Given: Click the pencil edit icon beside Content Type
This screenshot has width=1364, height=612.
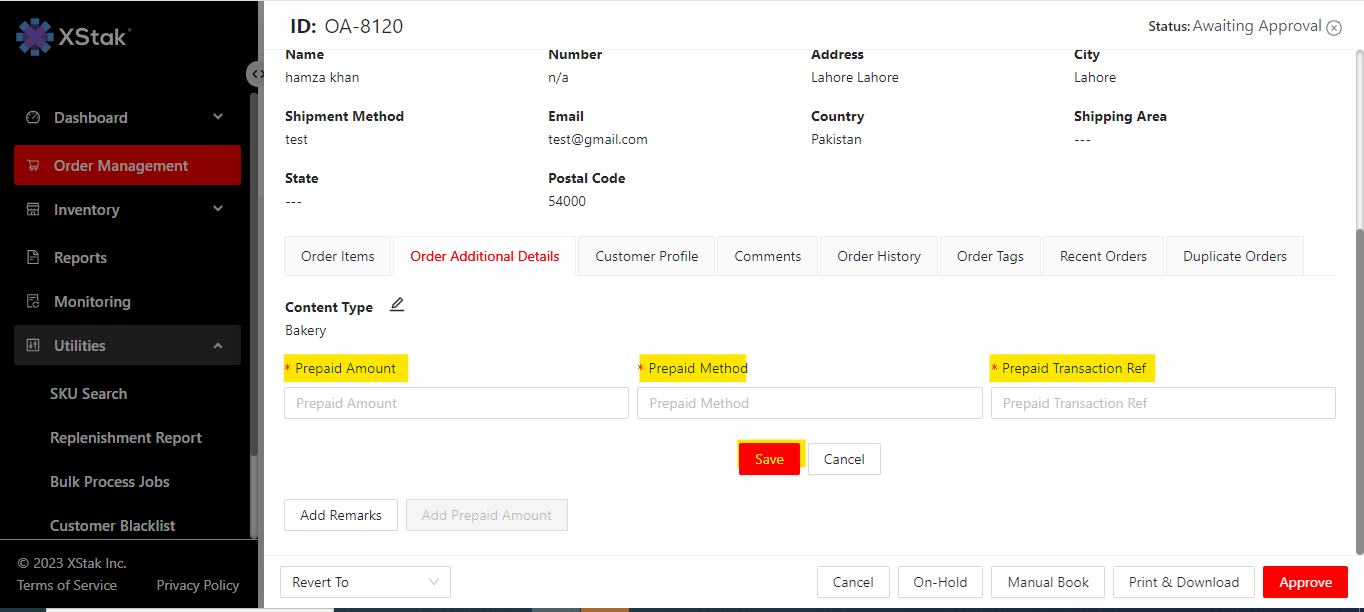Looking at the screenshot, I should (x=397, y=305).
